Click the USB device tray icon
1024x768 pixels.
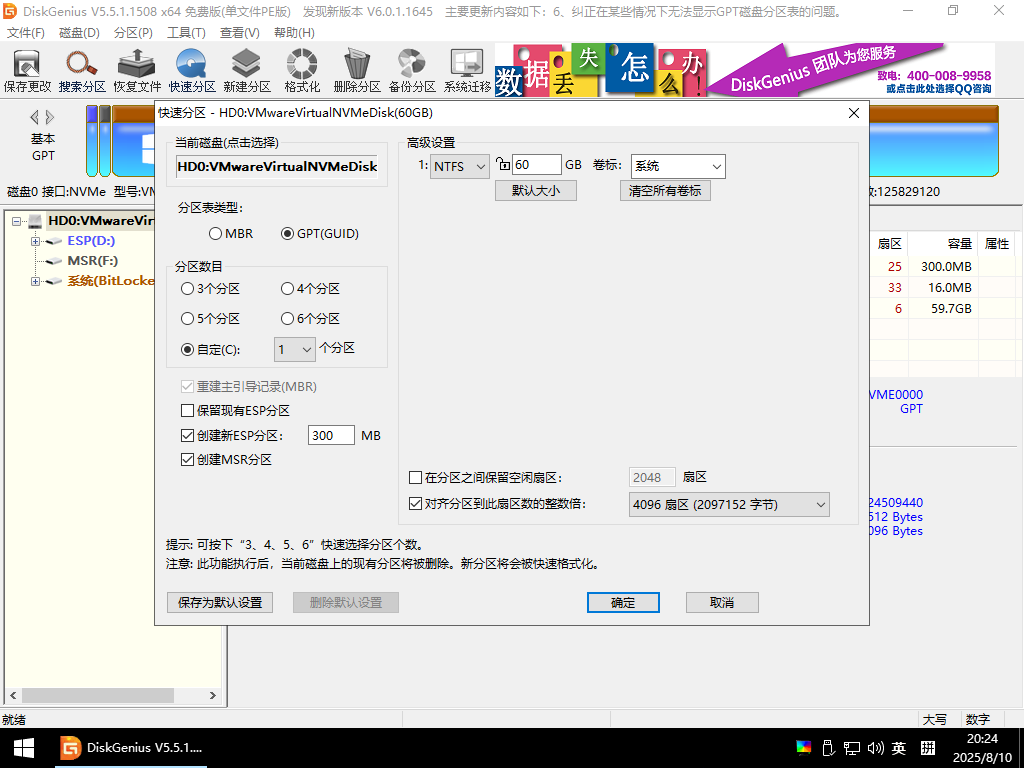(828, 748)
